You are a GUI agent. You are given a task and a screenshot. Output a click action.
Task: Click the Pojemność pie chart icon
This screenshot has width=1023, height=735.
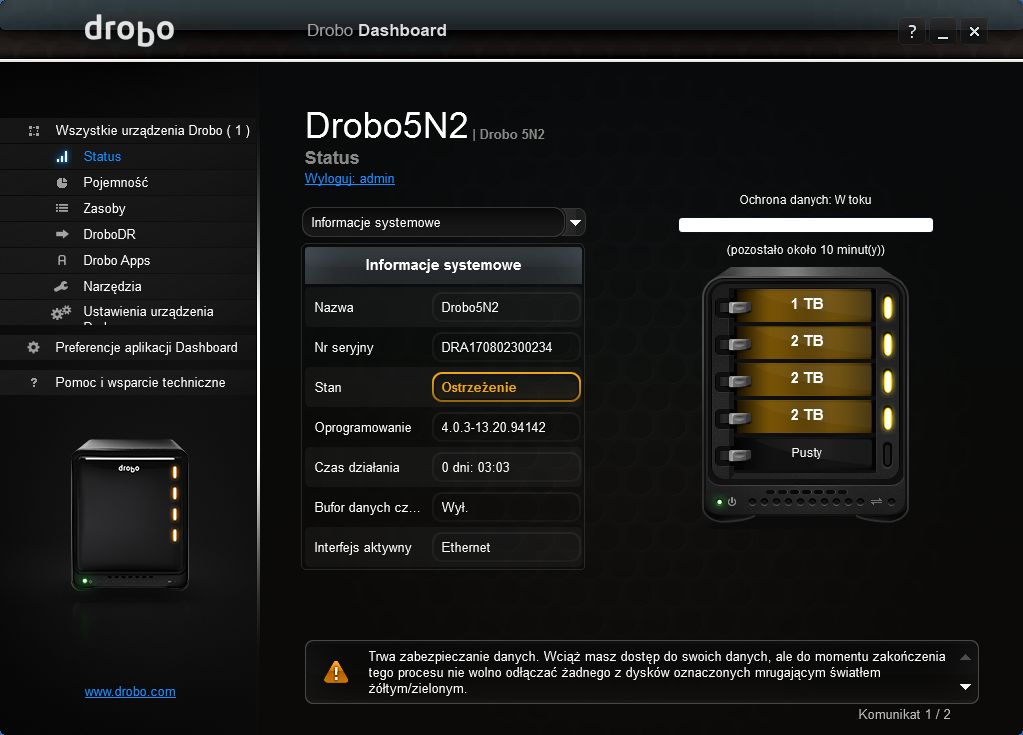[62, 183]
